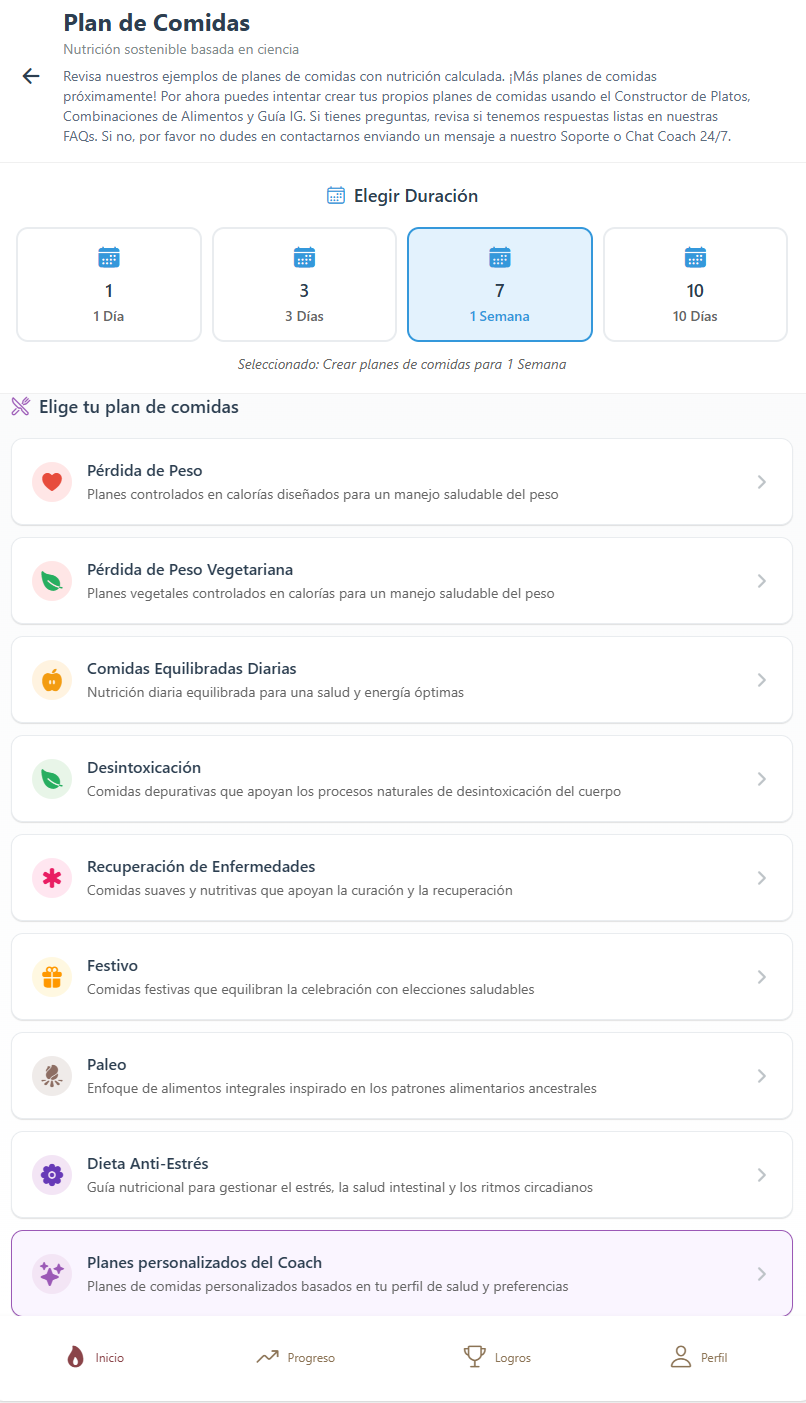Click the green leaf Desintoxicación icon
Viewport: 806px width, 1403px height.
click(52, 779)
